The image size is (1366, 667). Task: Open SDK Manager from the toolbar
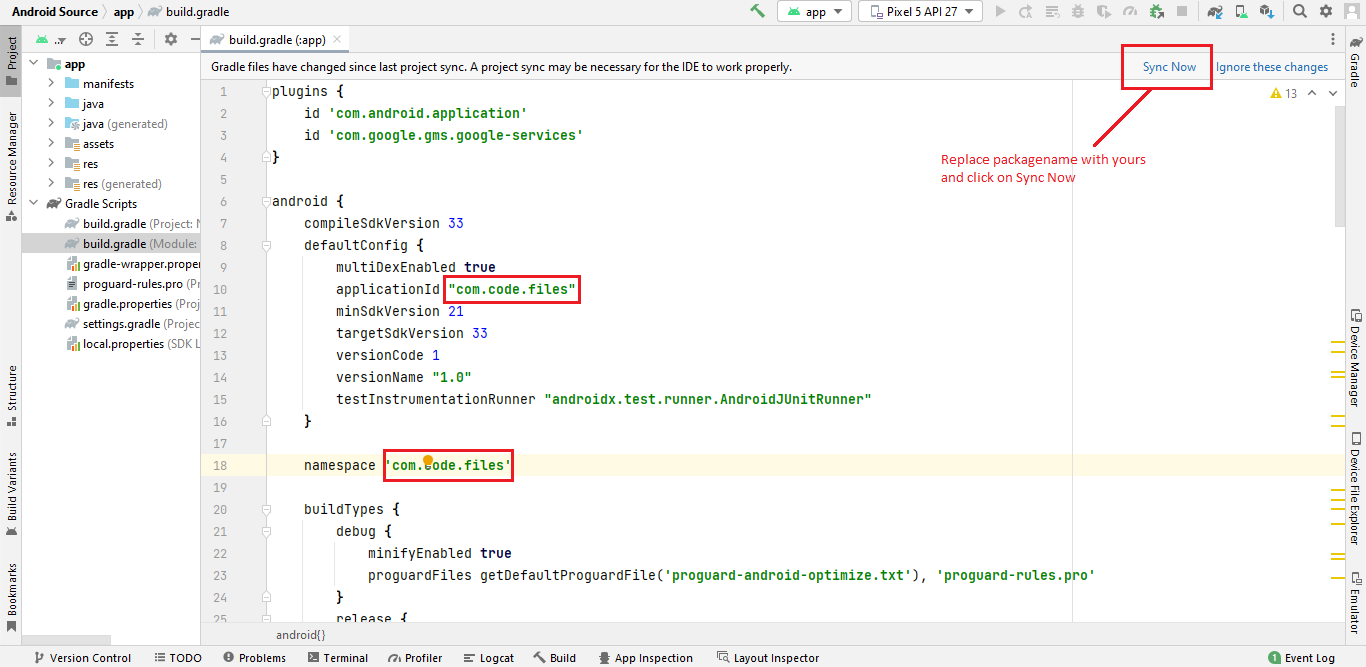[x=1267, y=11]
